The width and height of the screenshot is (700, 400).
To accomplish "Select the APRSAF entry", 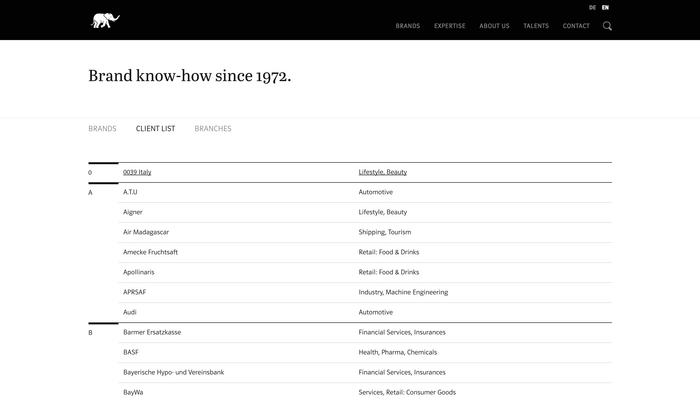I will pyautogui.click(x=134, y=292).
